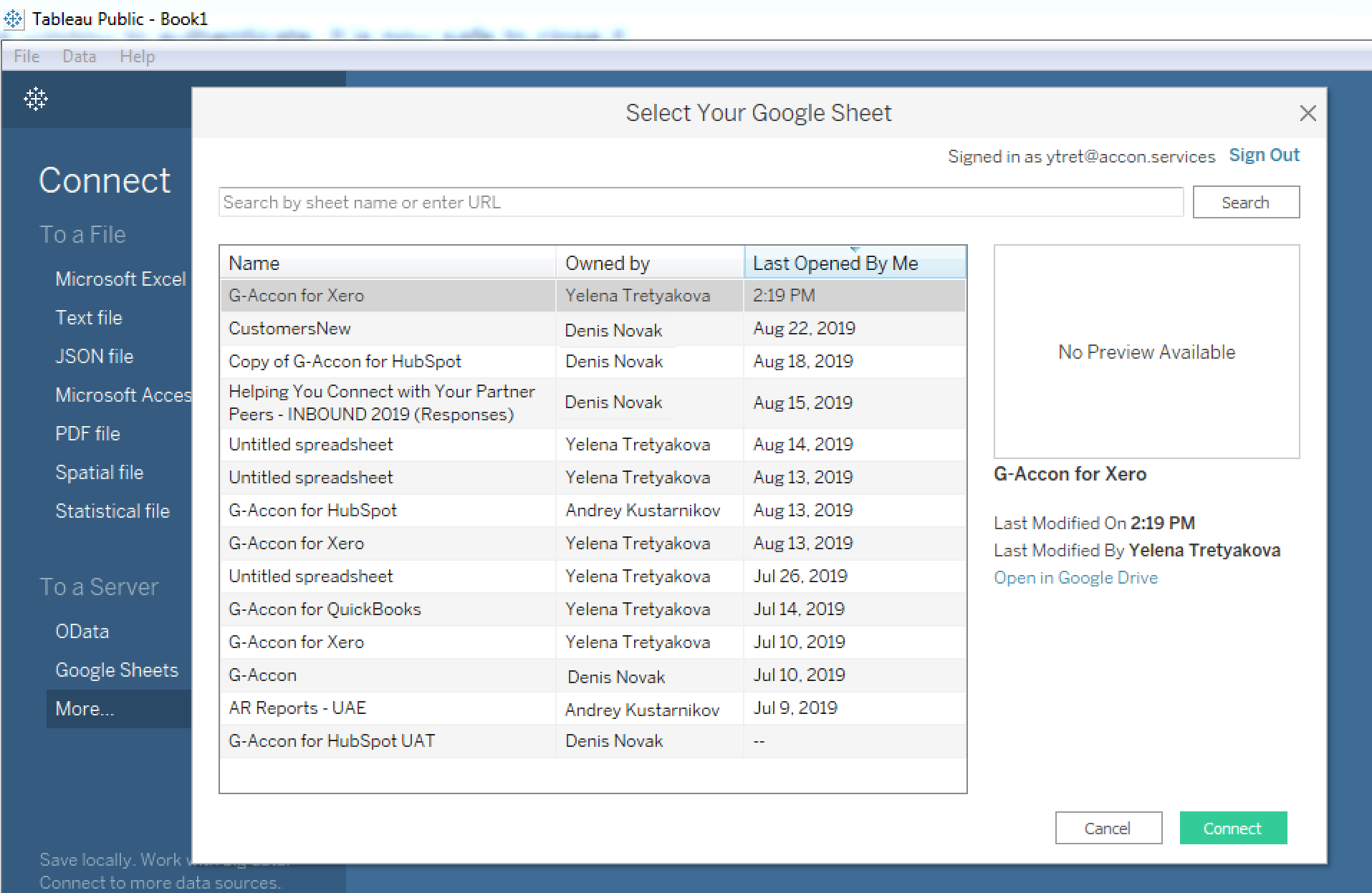
Task: Select Text file connector
Action: click(x=89, y=318)
